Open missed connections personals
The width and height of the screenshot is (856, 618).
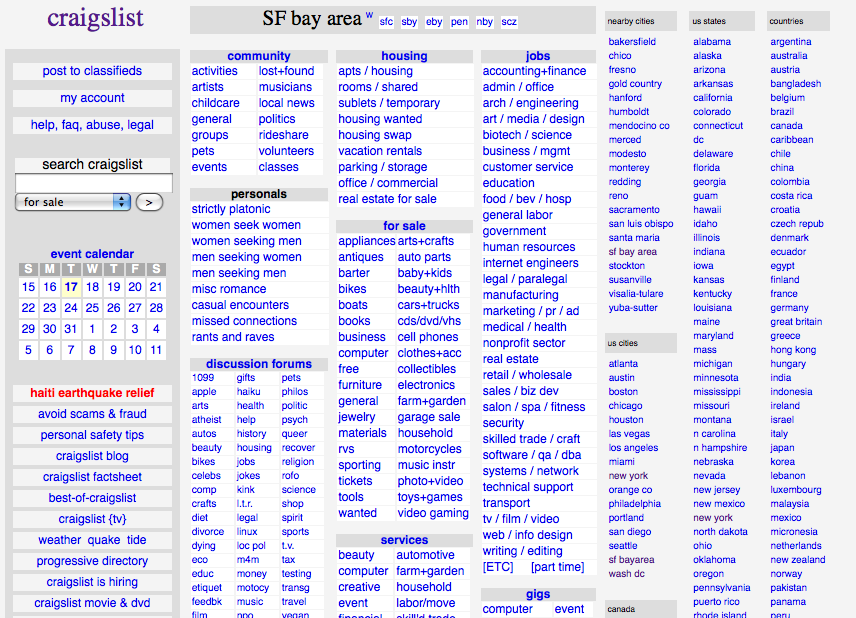(244, 321)
